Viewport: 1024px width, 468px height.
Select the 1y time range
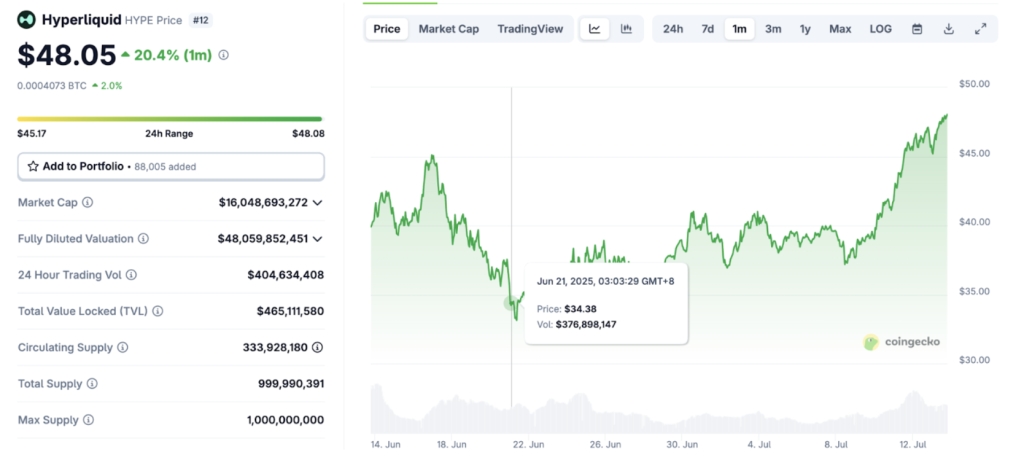point(805,29)
